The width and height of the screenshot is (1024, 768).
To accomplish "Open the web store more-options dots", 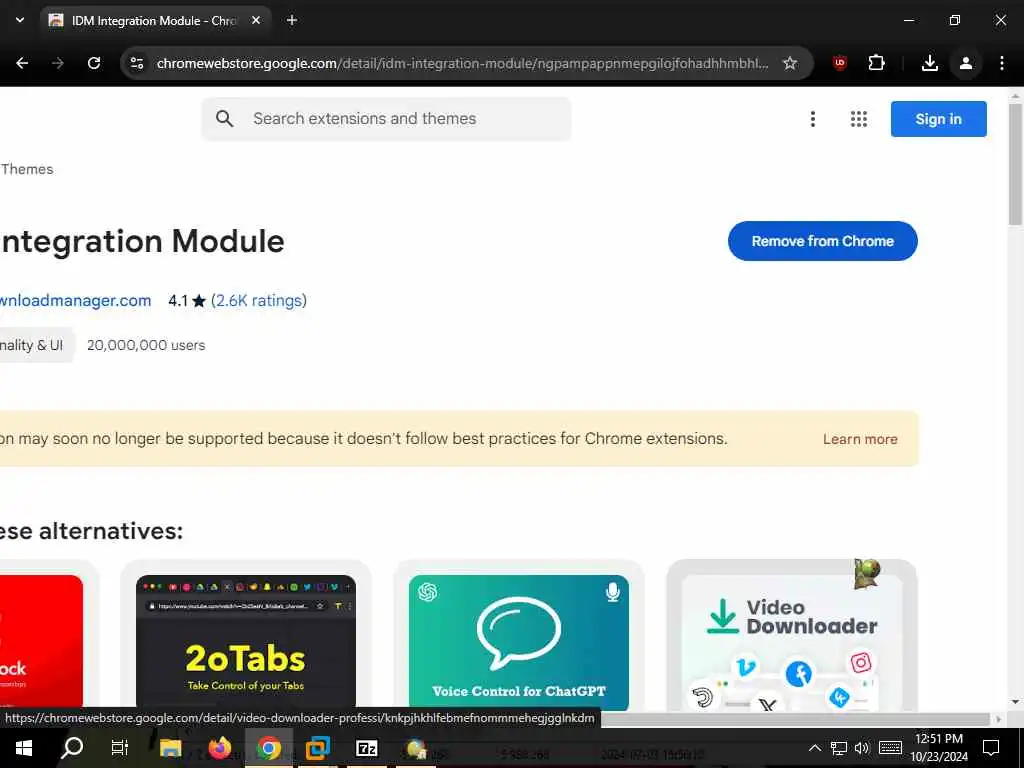I will 812,119.
